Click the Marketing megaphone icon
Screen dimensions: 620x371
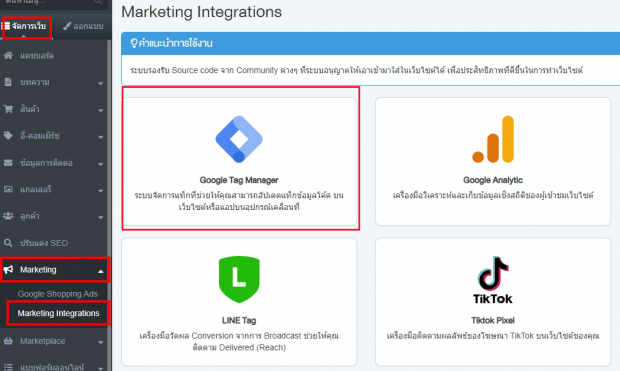pyautogui.click(x=8, y=270)
